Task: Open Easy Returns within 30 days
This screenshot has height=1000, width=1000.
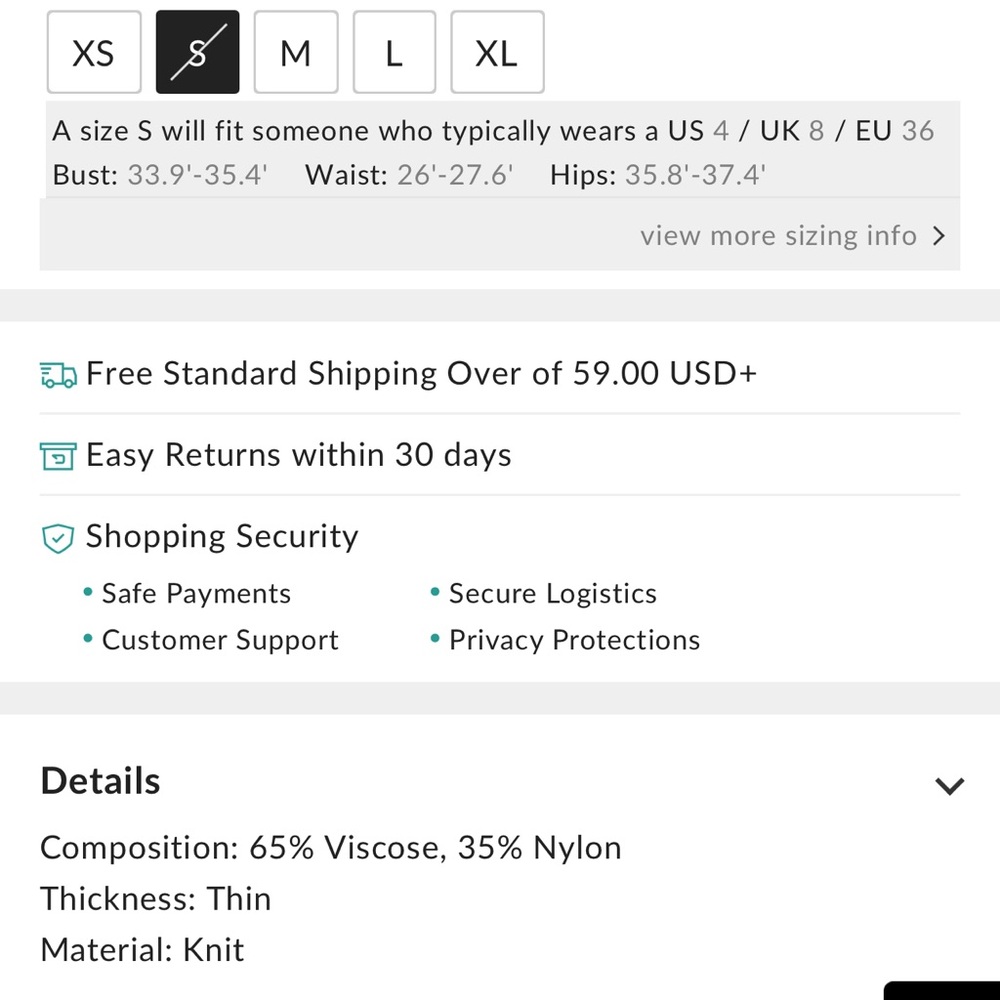Action: click(298, 456)
